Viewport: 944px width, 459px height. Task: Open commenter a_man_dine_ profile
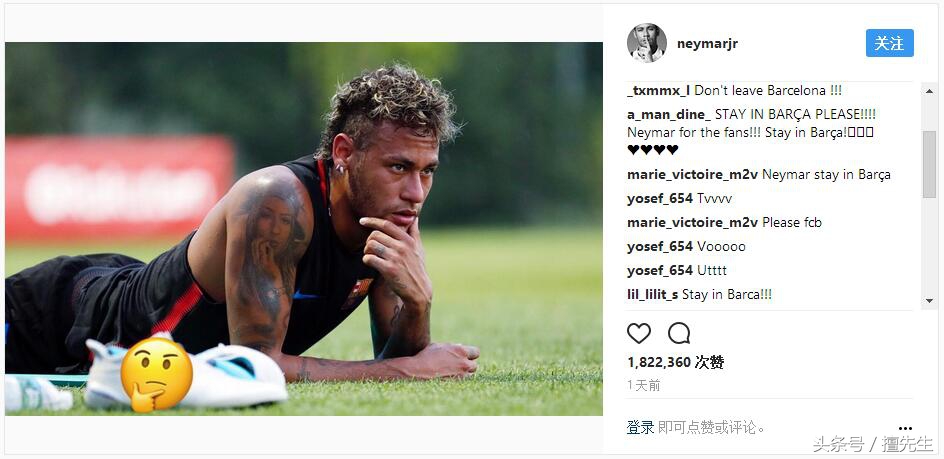pos(669,114)
